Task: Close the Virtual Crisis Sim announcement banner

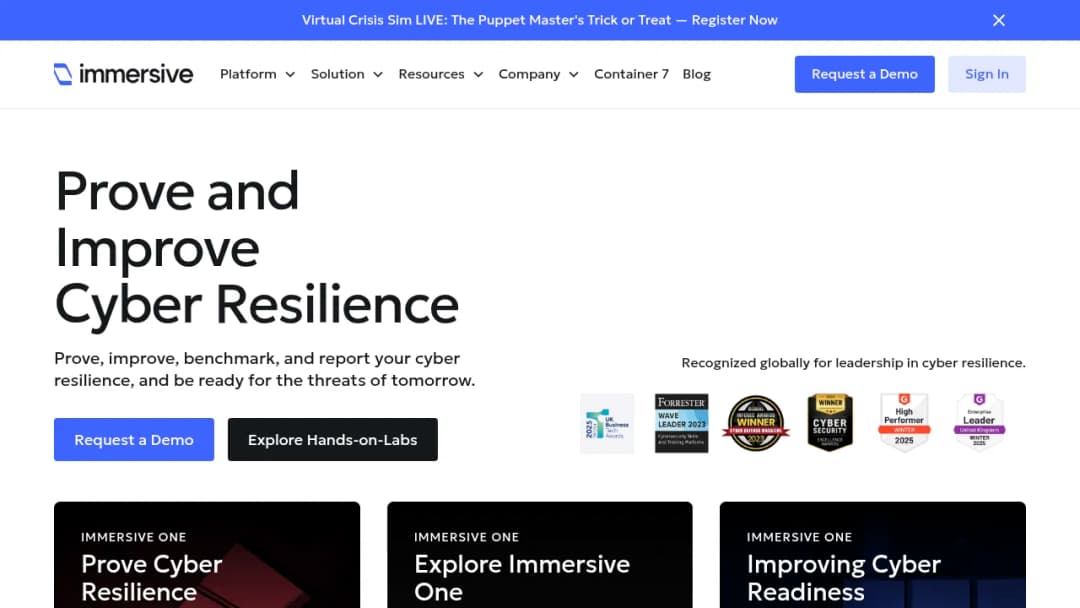Action: [x=999, y=20]
